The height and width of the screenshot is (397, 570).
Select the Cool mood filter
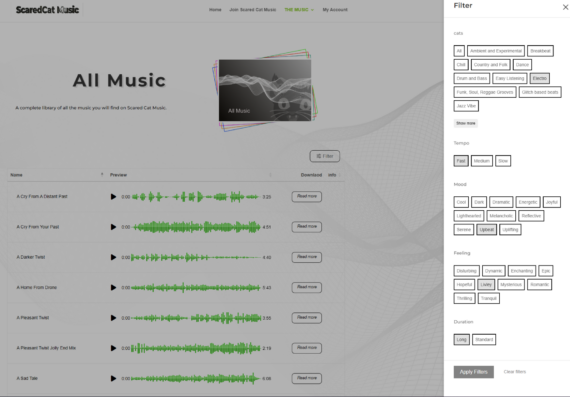point(461,202)
